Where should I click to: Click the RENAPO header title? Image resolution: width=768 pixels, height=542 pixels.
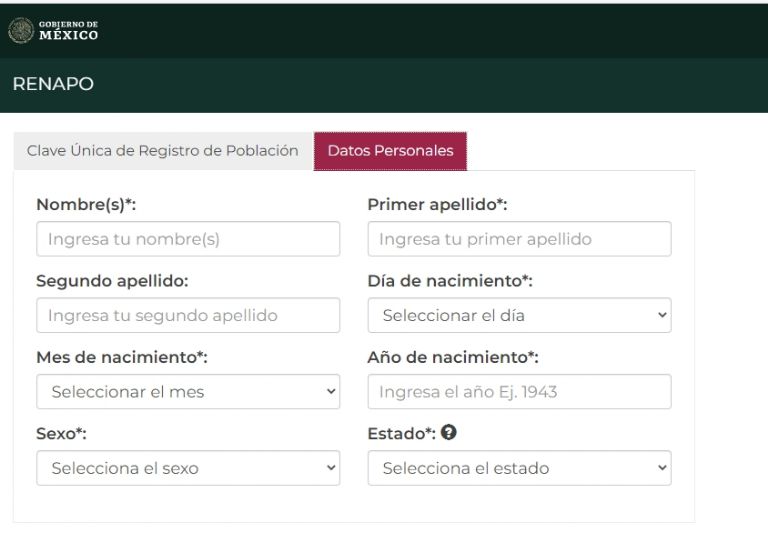[53, 84]
